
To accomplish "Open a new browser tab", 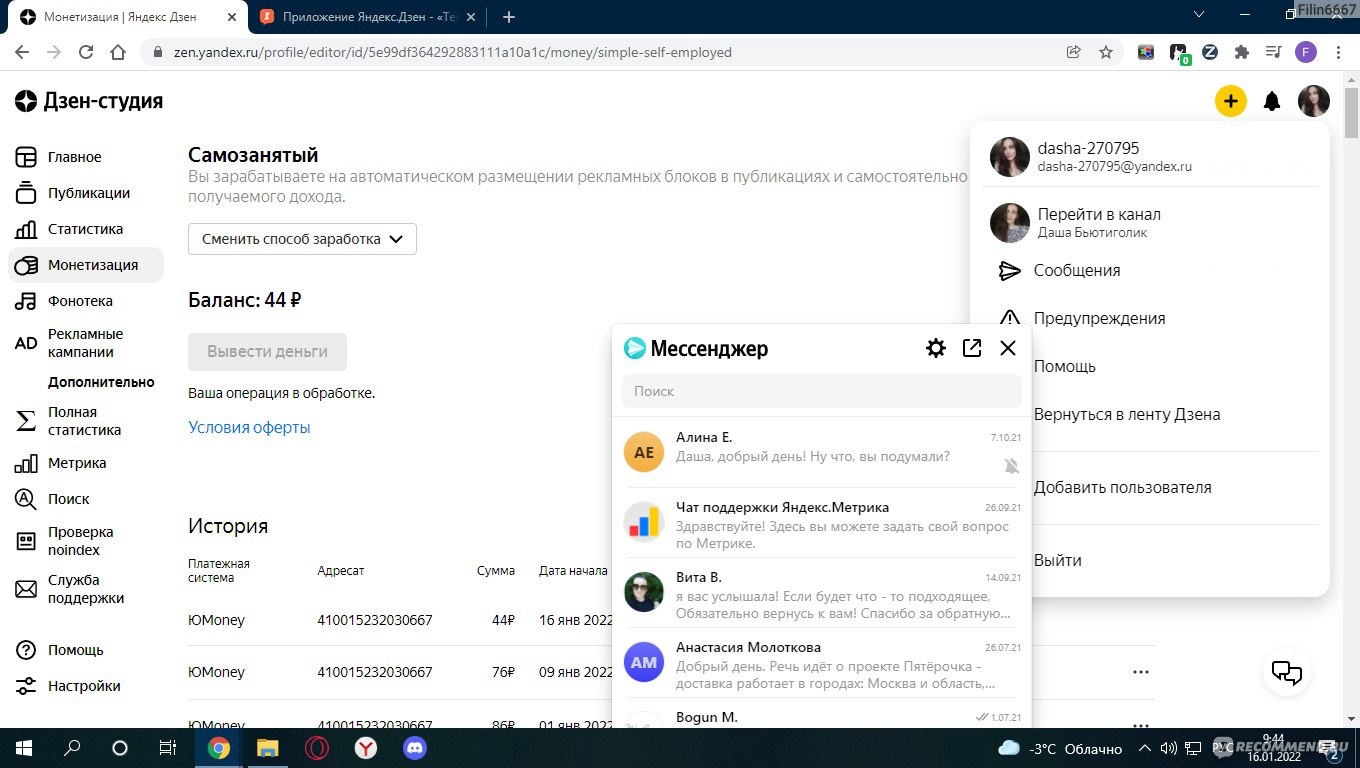I will click(x=508, y=17).
